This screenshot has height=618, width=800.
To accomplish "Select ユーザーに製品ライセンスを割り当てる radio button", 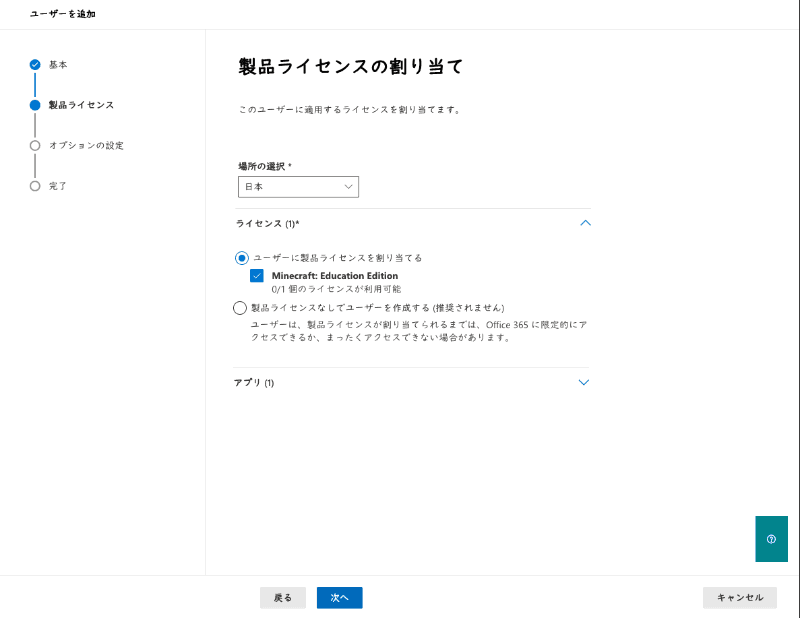I will [242, 257].
